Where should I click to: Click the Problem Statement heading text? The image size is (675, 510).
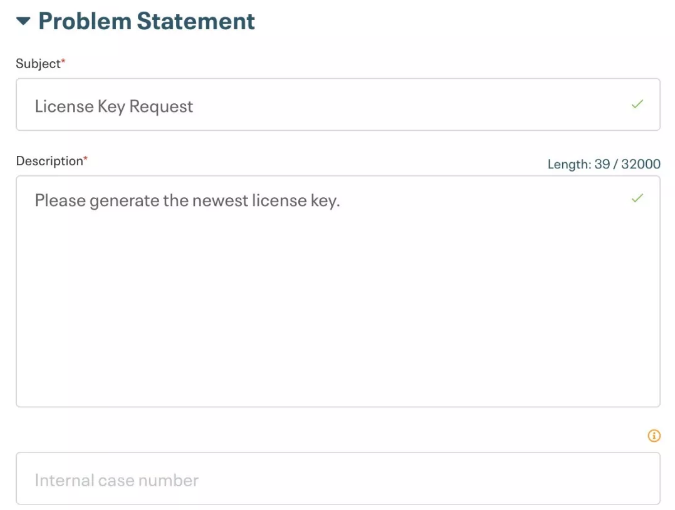147,21
